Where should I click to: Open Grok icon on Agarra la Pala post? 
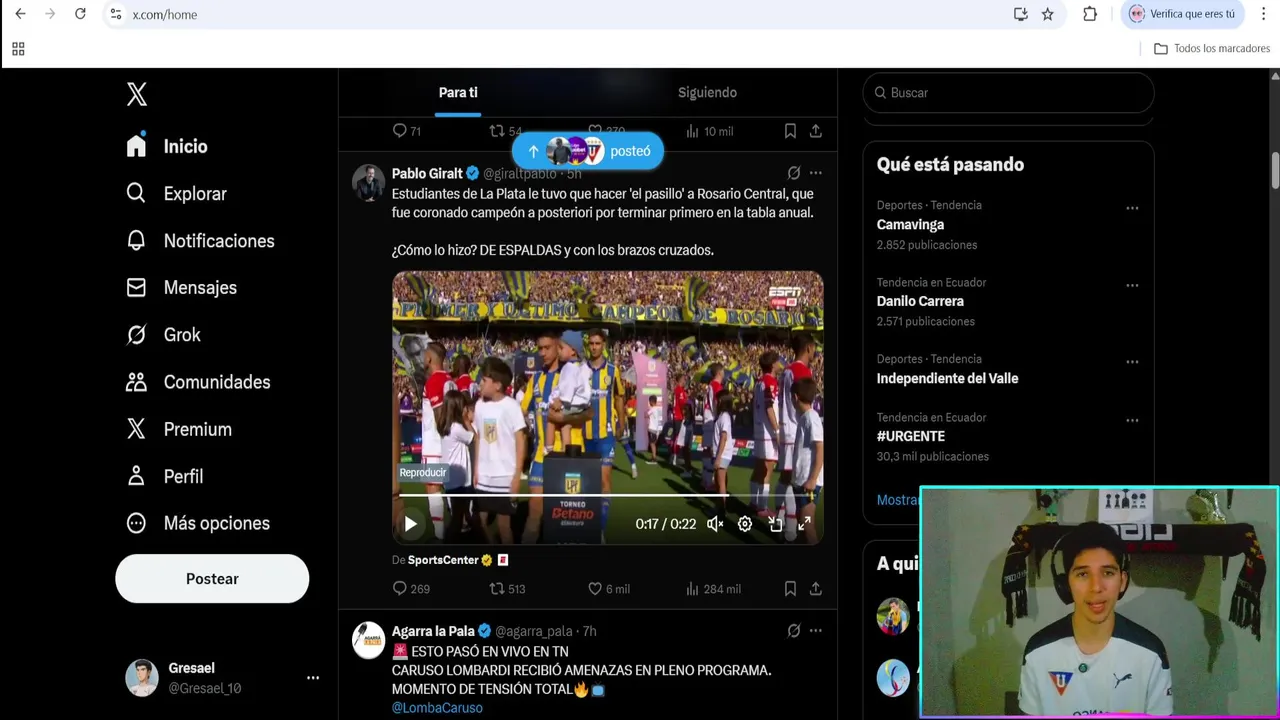[793, 631]
